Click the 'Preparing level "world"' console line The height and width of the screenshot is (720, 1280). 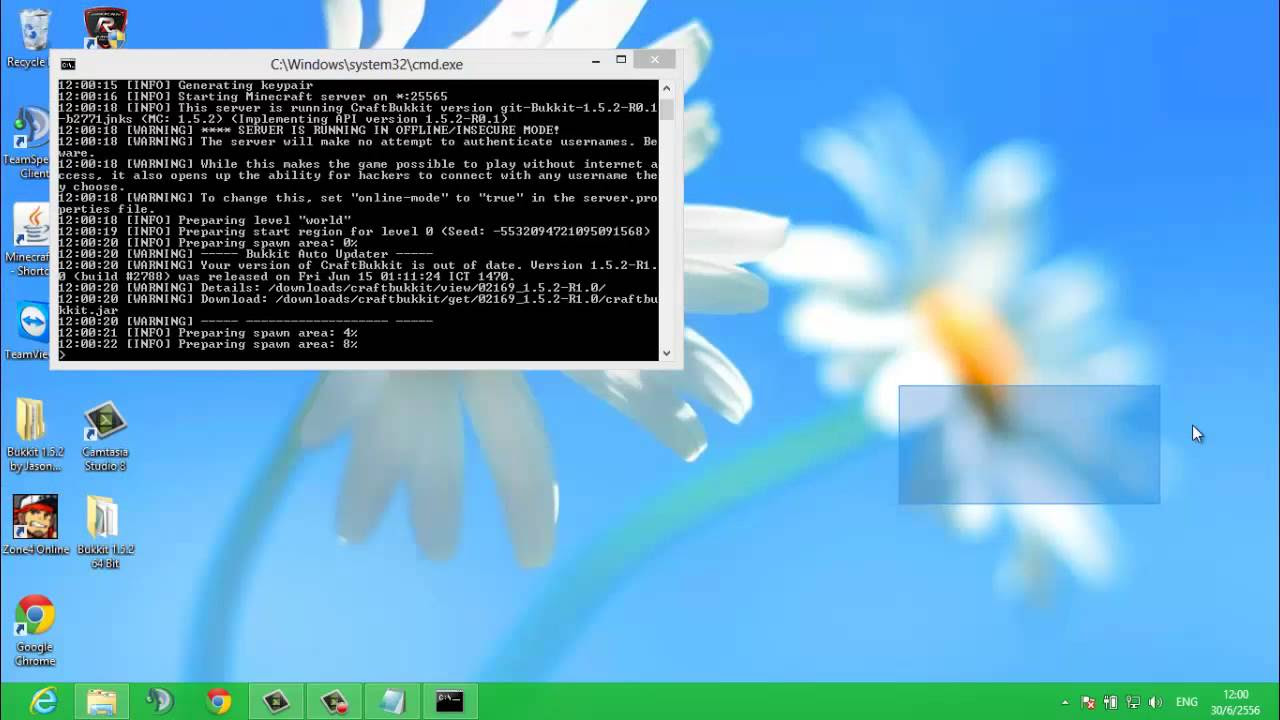click(x=204, y=220)
